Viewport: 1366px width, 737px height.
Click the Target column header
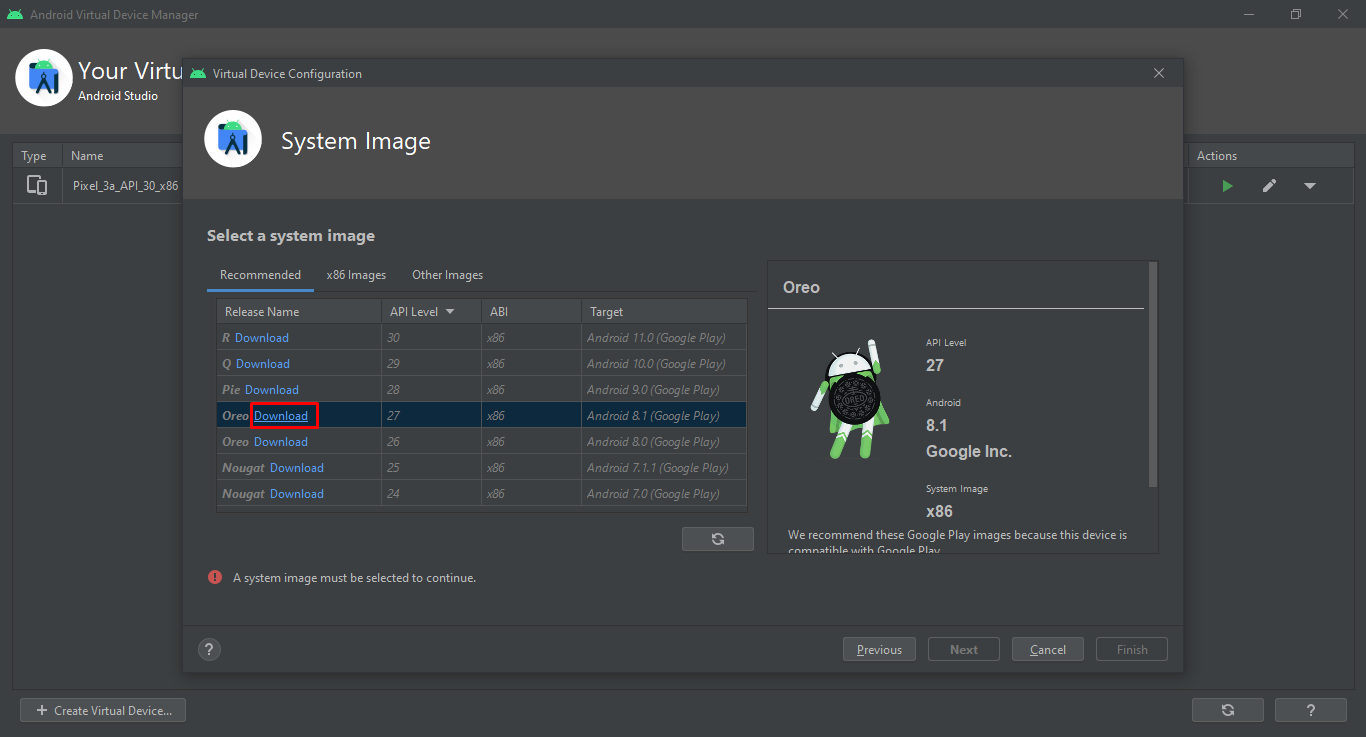[664, 312]
